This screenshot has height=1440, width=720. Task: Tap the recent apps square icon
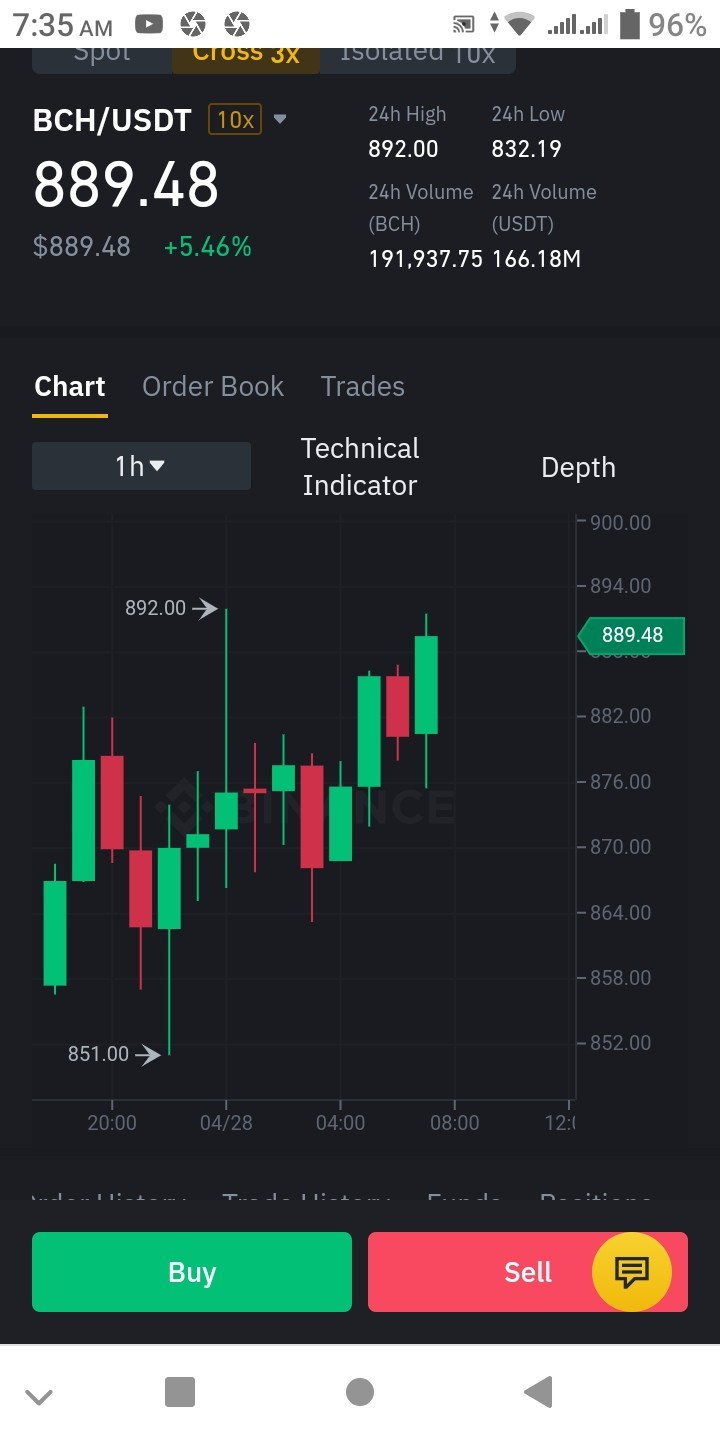(x=180, y=1392)
